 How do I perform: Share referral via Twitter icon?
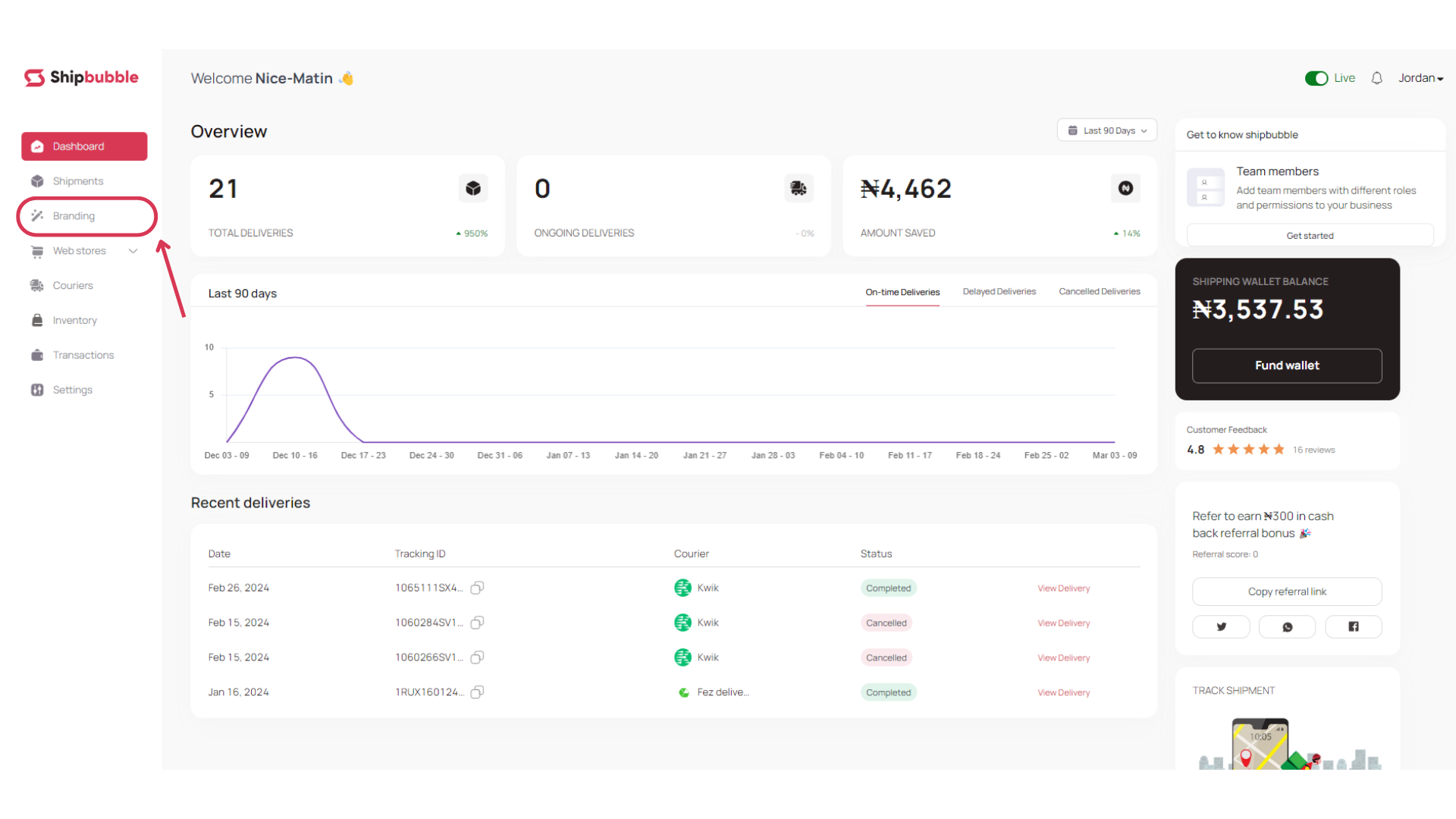[1221, 627]
